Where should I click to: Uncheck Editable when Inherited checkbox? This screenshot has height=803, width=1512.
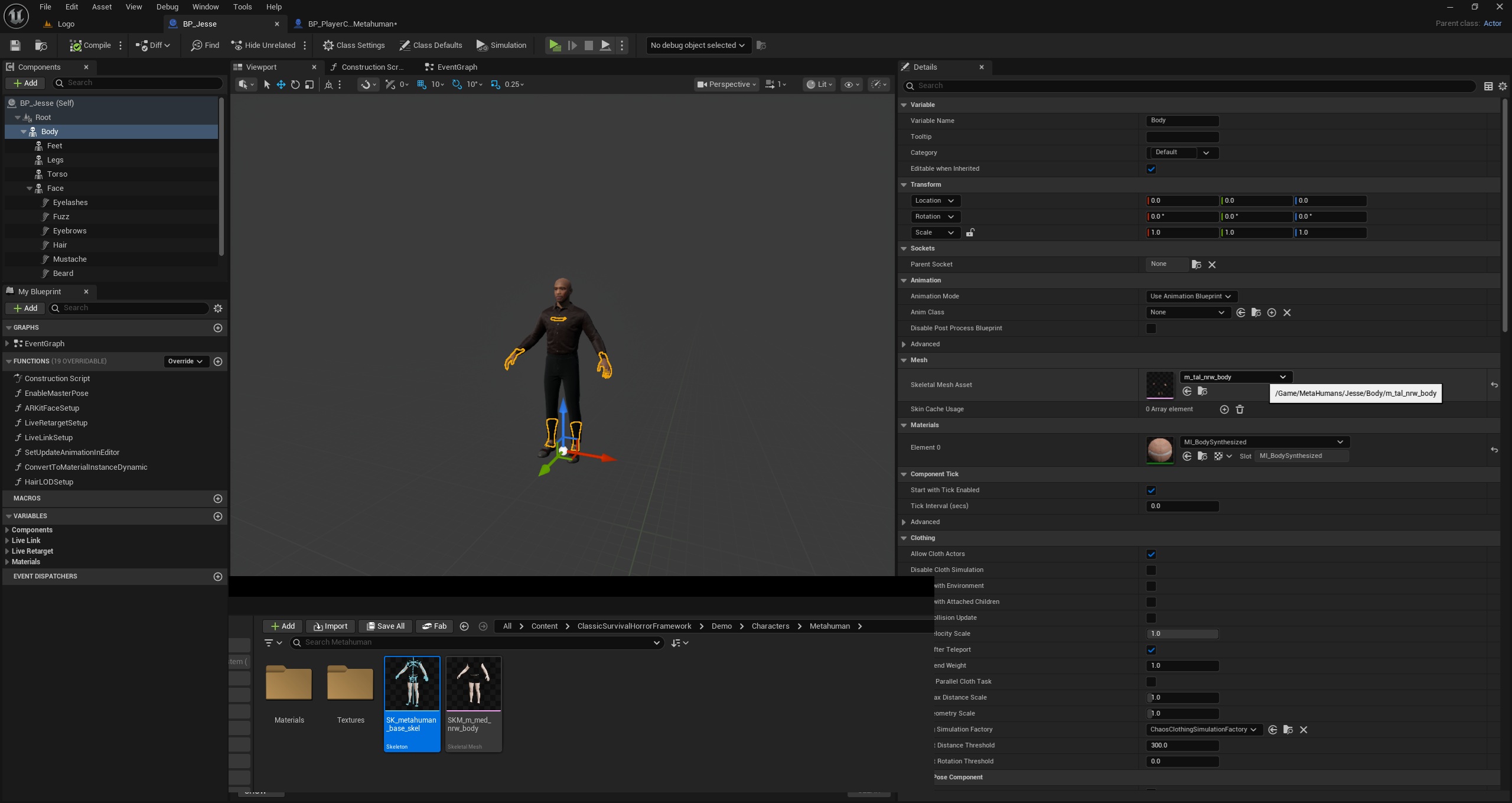pos(1151,169)
